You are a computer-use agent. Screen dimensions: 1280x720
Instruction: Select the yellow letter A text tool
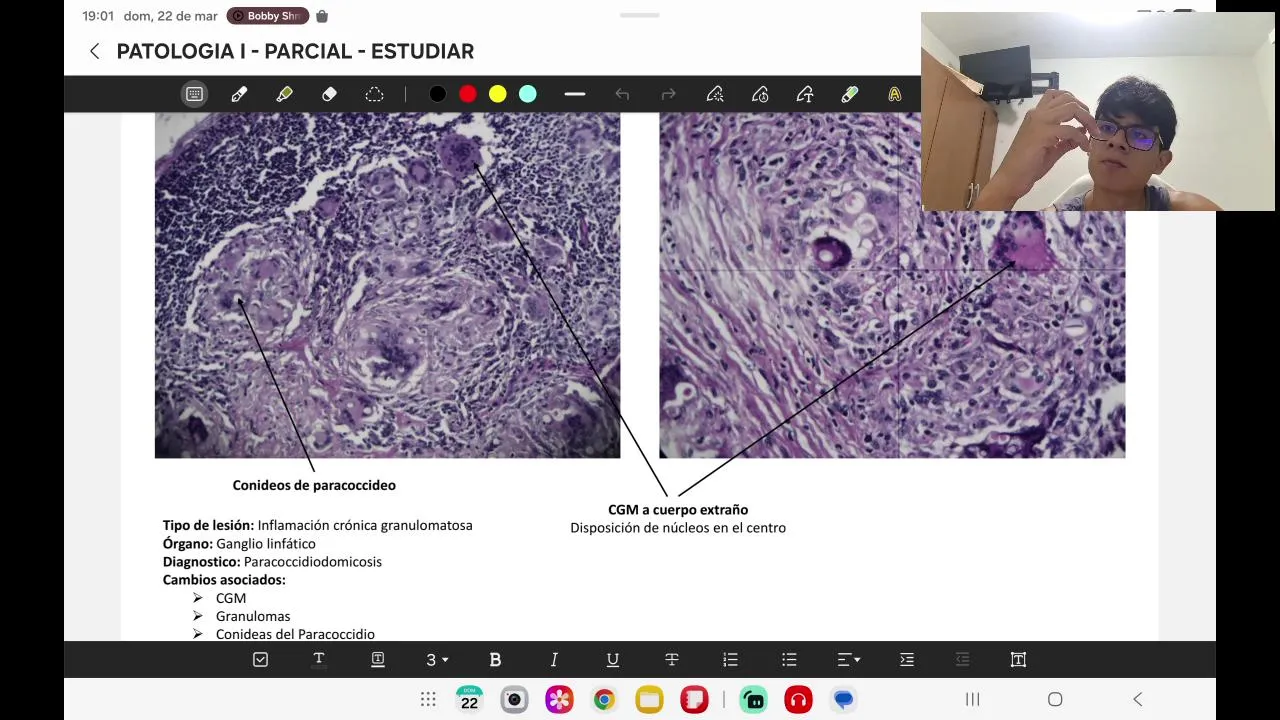(x=894, y=94)
